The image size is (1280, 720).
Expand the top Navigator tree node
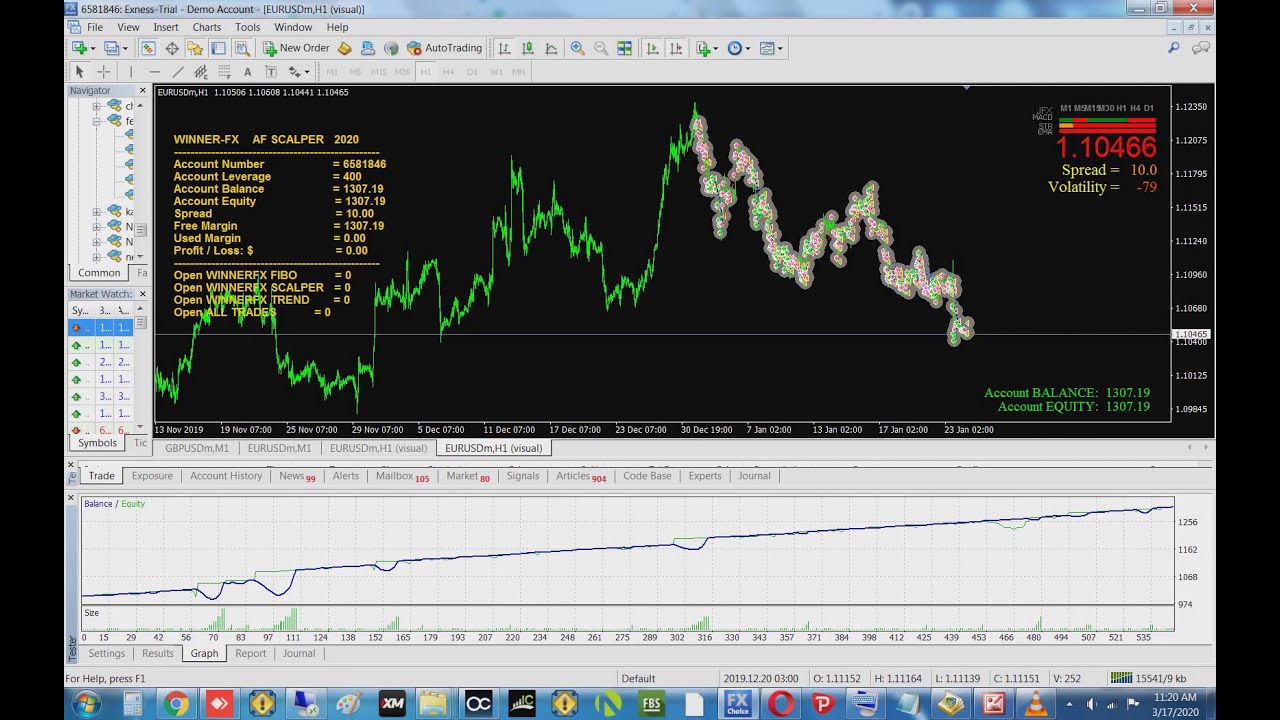[97, 106]
